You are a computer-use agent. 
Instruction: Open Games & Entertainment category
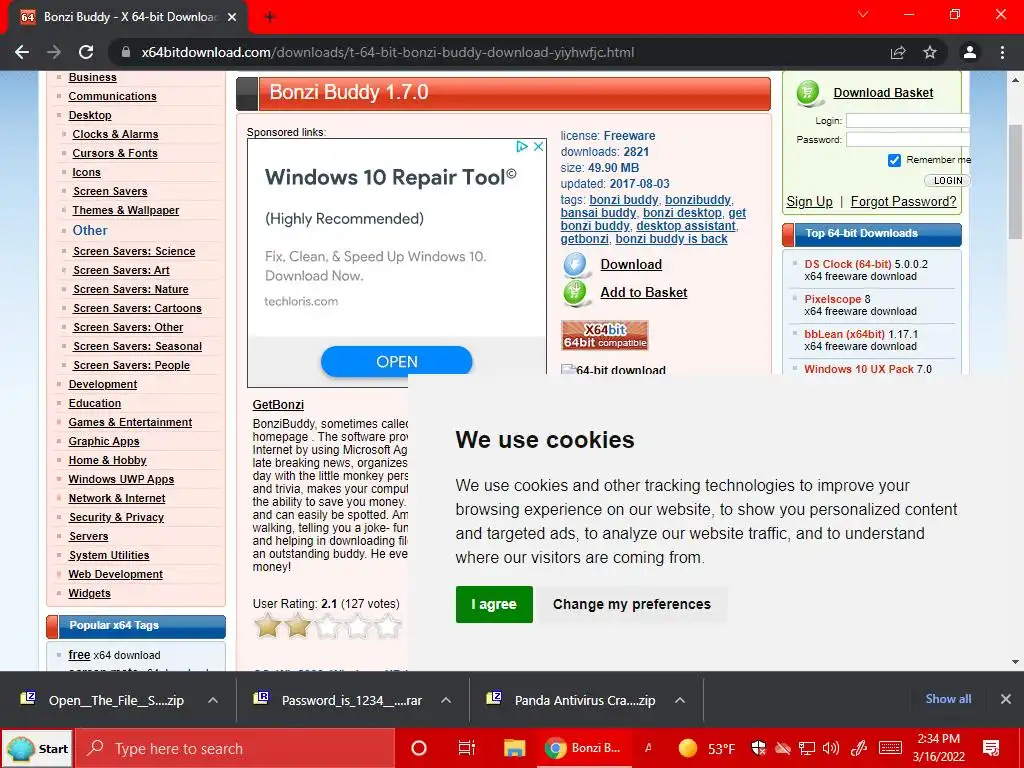(x=130, y=423)
